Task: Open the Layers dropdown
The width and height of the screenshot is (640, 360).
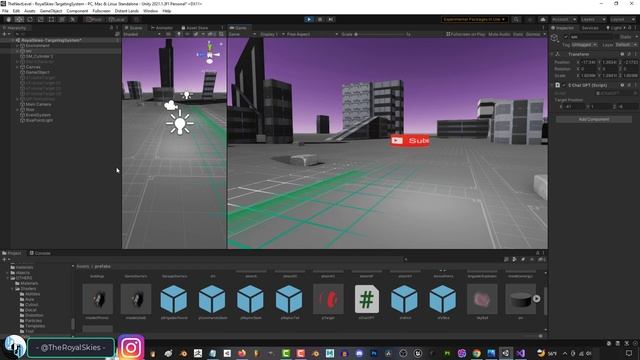Action: (x=593, y=19)
